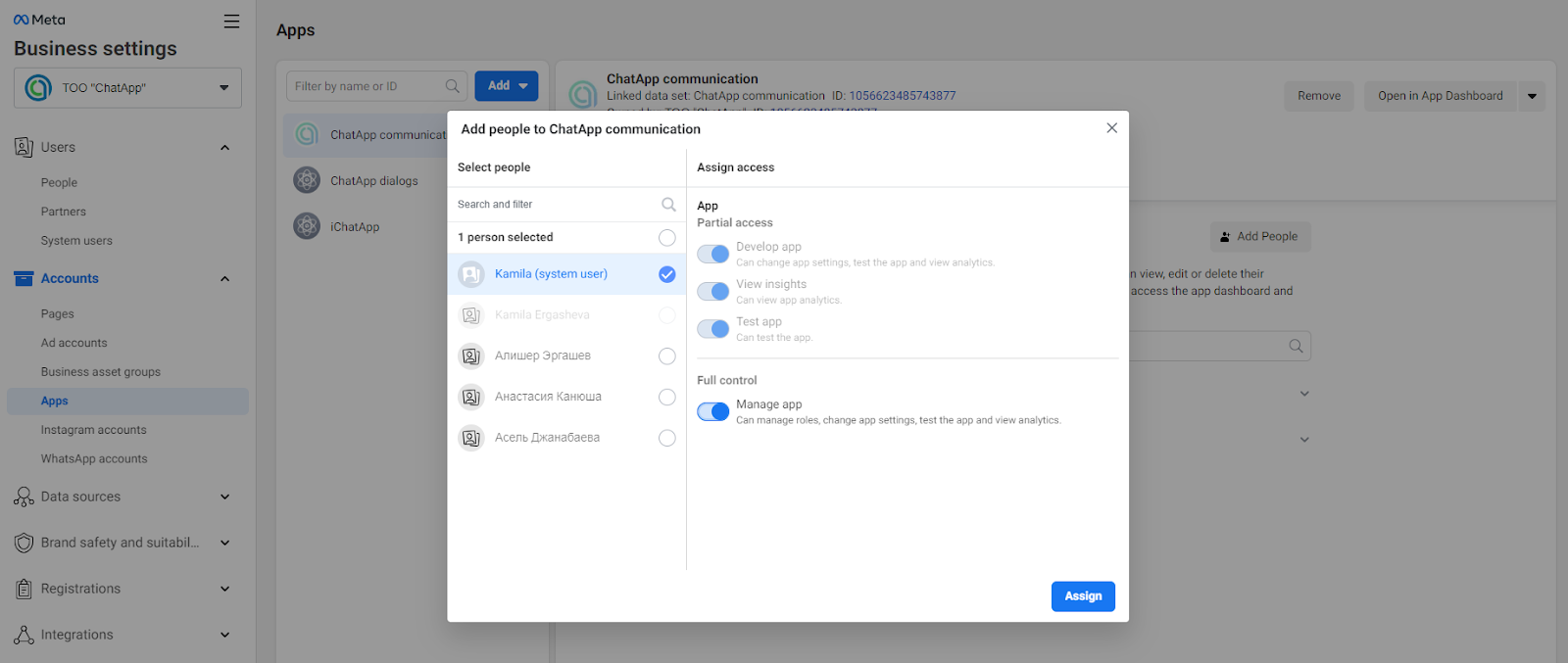
Task: Toggle the select-all circle beside person selected
Action: click(667, 238)
